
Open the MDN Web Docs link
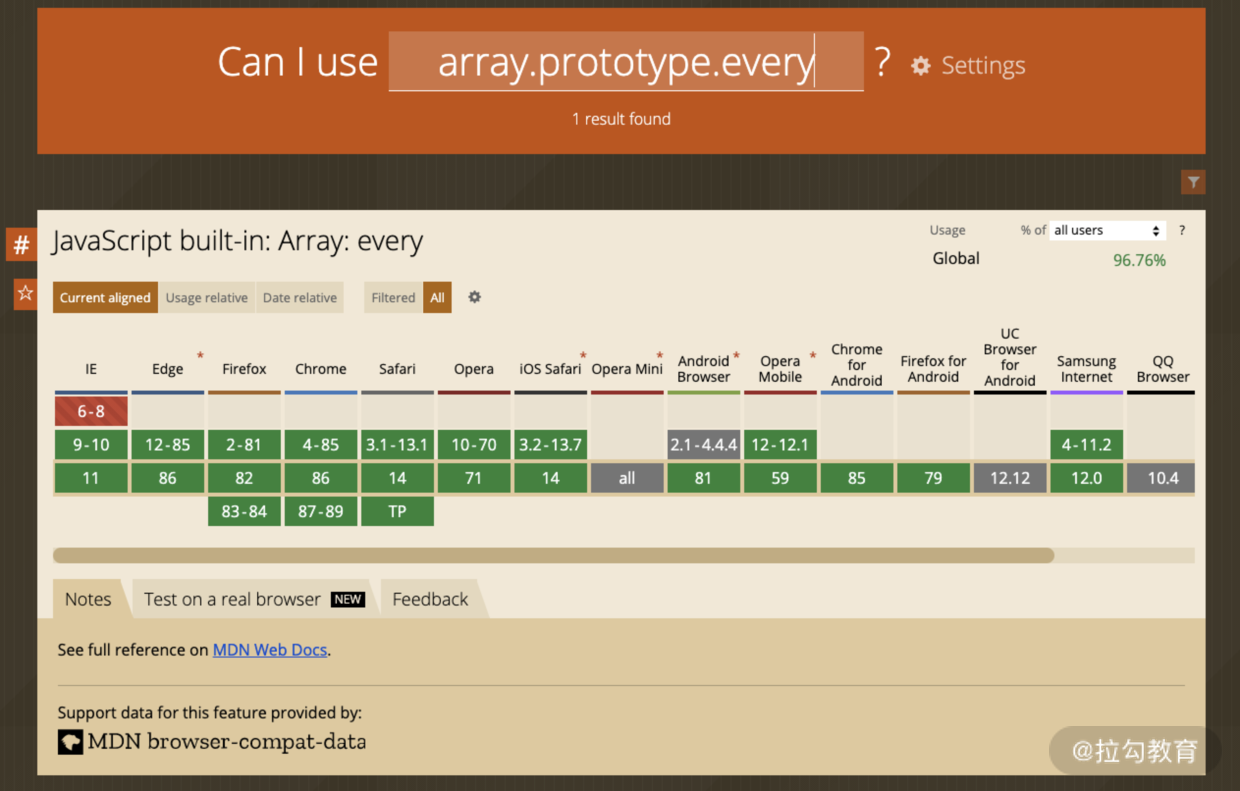tap(270, 650)
